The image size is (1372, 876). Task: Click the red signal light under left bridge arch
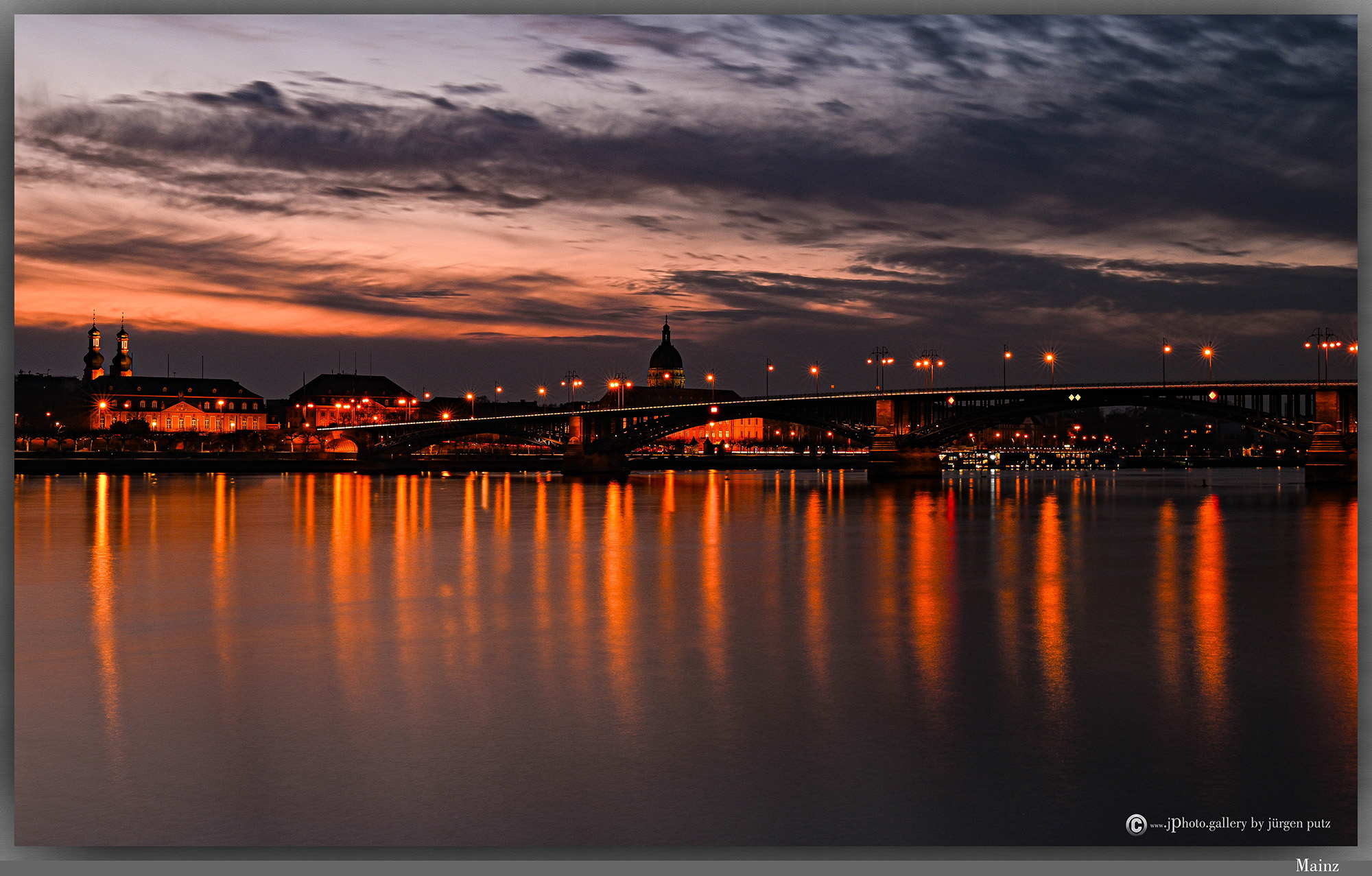713,410
